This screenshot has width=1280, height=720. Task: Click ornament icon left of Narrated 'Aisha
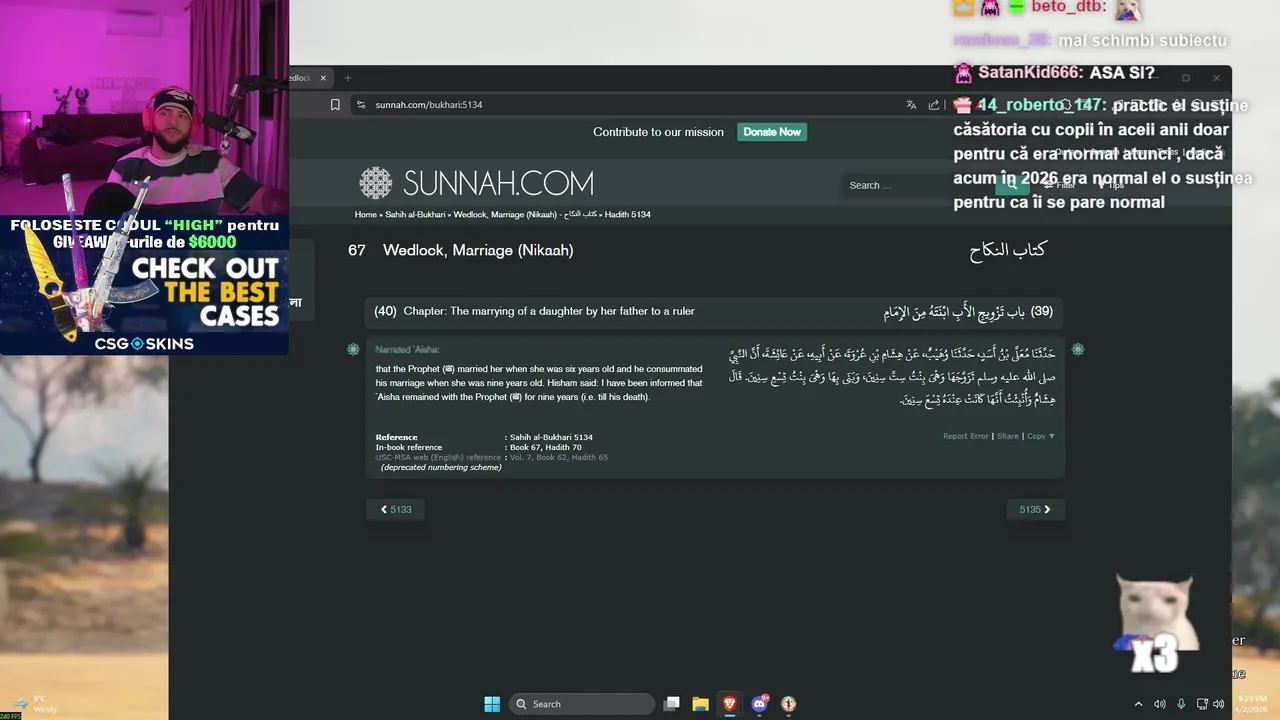353,349
